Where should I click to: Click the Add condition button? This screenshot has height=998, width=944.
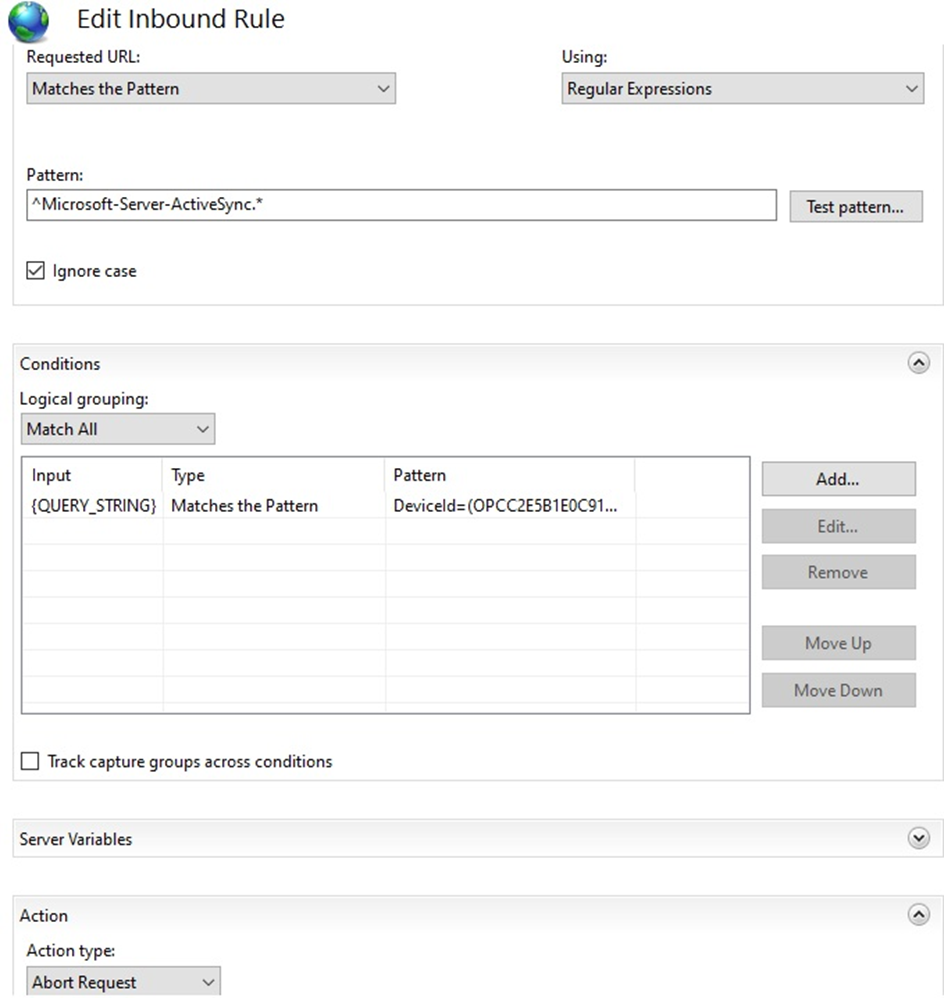(x=838, y=479)
